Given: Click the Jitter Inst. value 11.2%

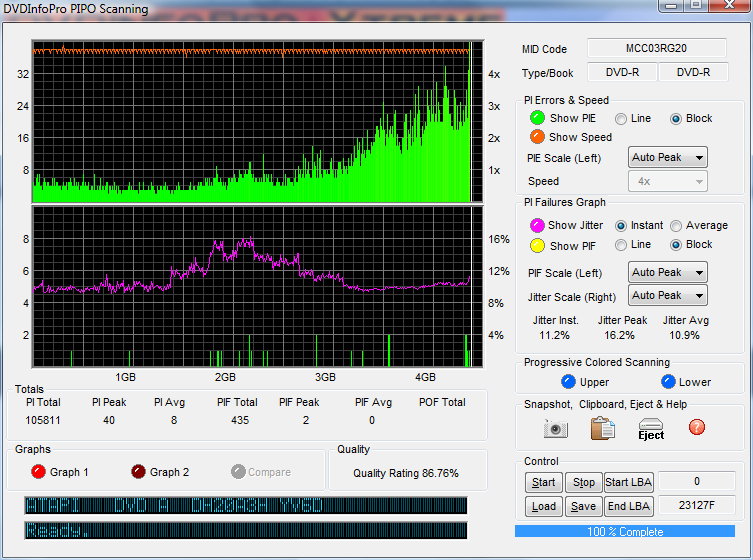Looking at the screenshot, I should 554,335.
